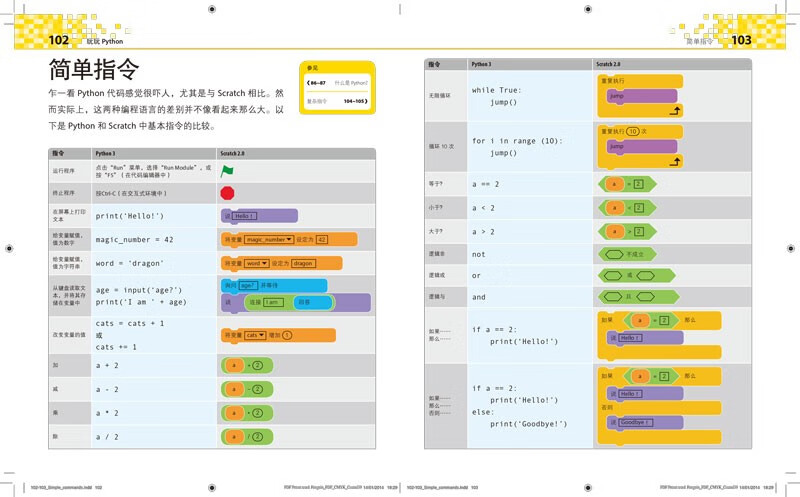Viewport: 800px width, 497px height.
Task: Click the 循环 10 次 row label
Action: coord(441,146)
